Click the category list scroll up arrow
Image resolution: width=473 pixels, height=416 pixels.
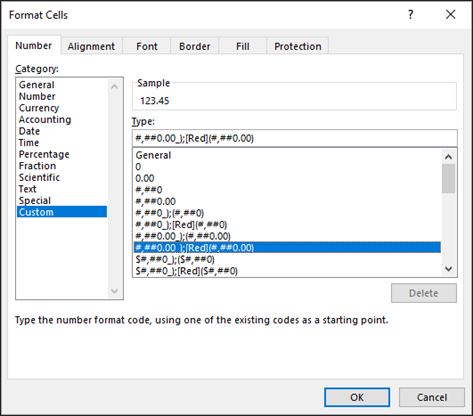click(x=114, y=87)
